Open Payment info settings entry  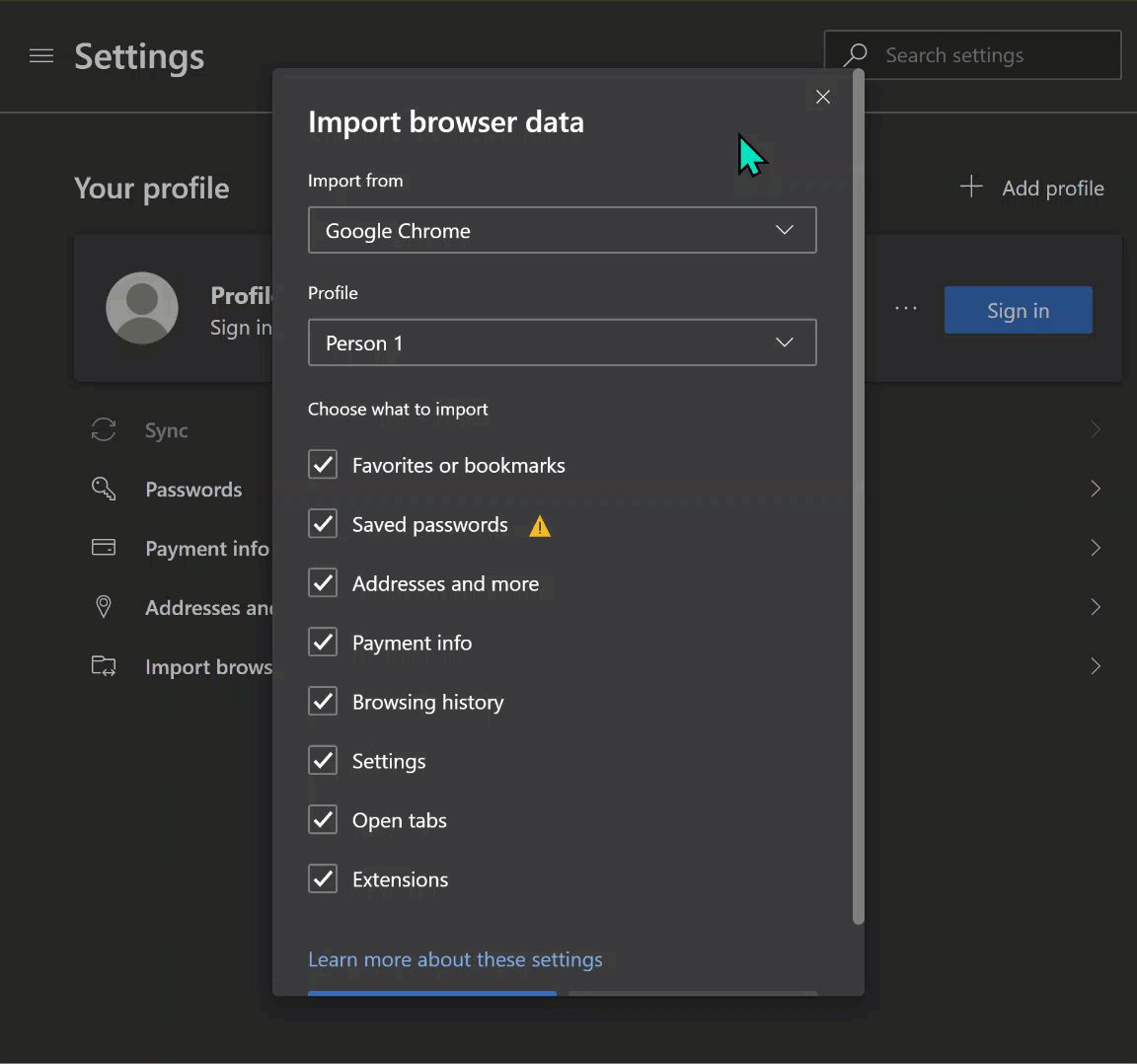pos(207,549)
